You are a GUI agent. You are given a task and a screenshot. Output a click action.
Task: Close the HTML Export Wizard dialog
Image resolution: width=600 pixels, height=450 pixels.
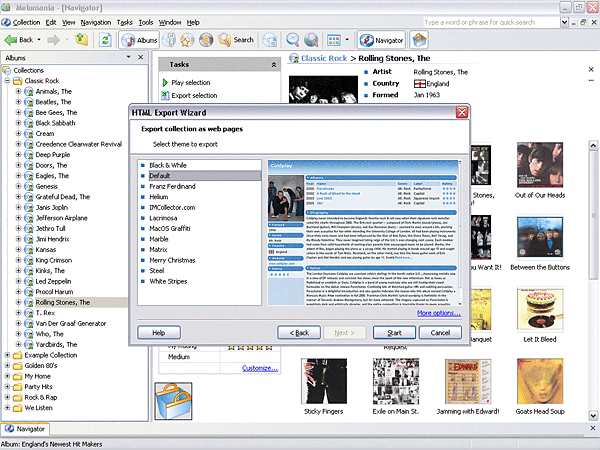pos(462,112)
